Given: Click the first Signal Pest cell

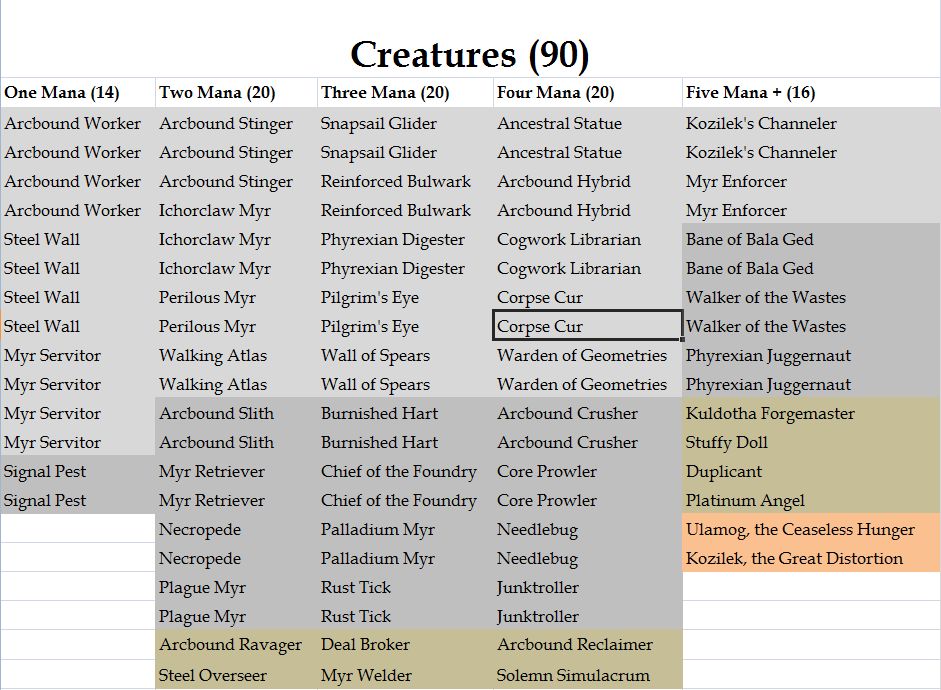Looking at the screenshot, I should (78, 471).
